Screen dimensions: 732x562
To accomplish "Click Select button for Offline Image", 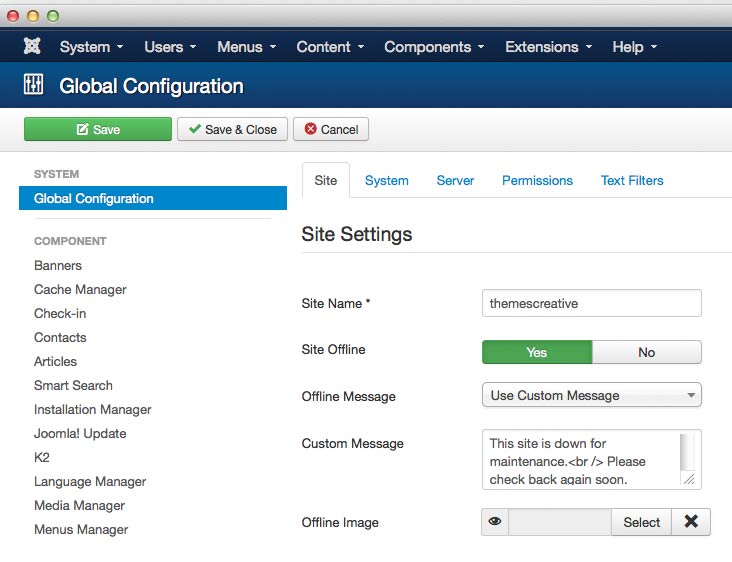I will pos(641,522).
